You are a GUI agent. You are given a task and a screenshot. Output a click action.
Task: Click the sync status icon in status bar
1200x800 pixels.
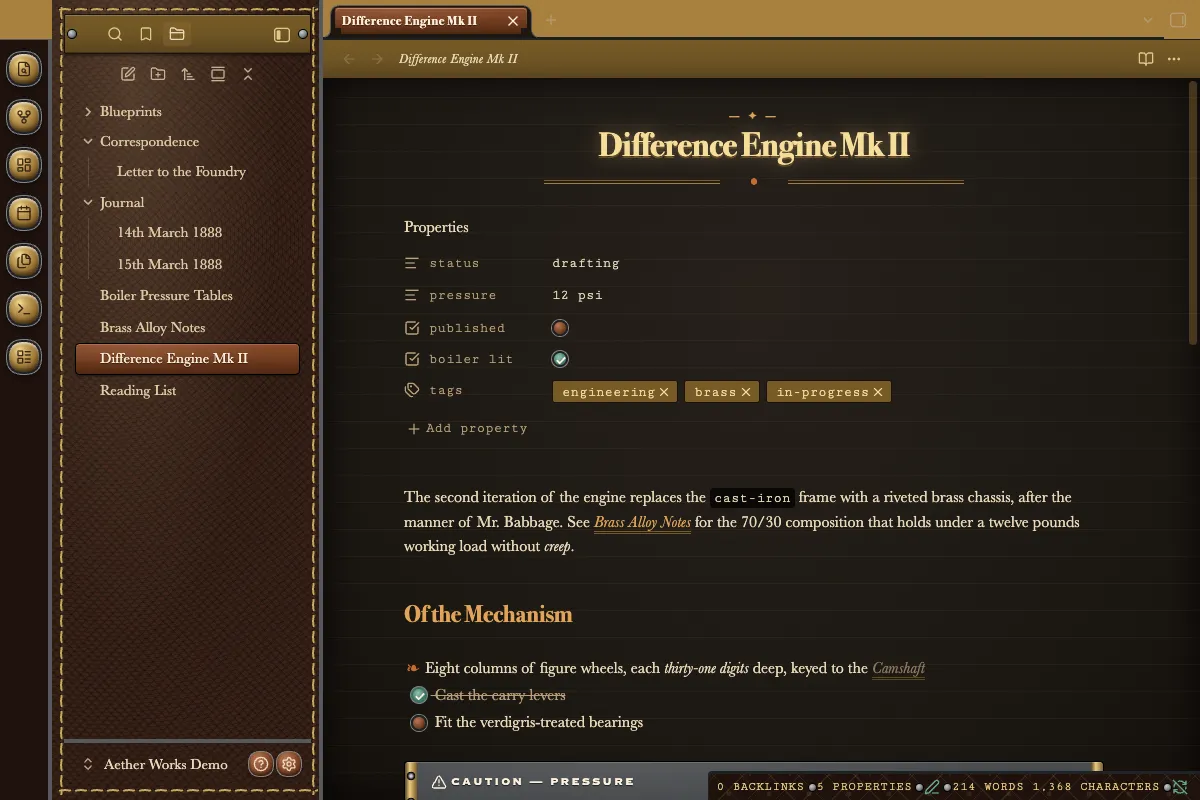pyautogui.click(x=1180, y=787)
